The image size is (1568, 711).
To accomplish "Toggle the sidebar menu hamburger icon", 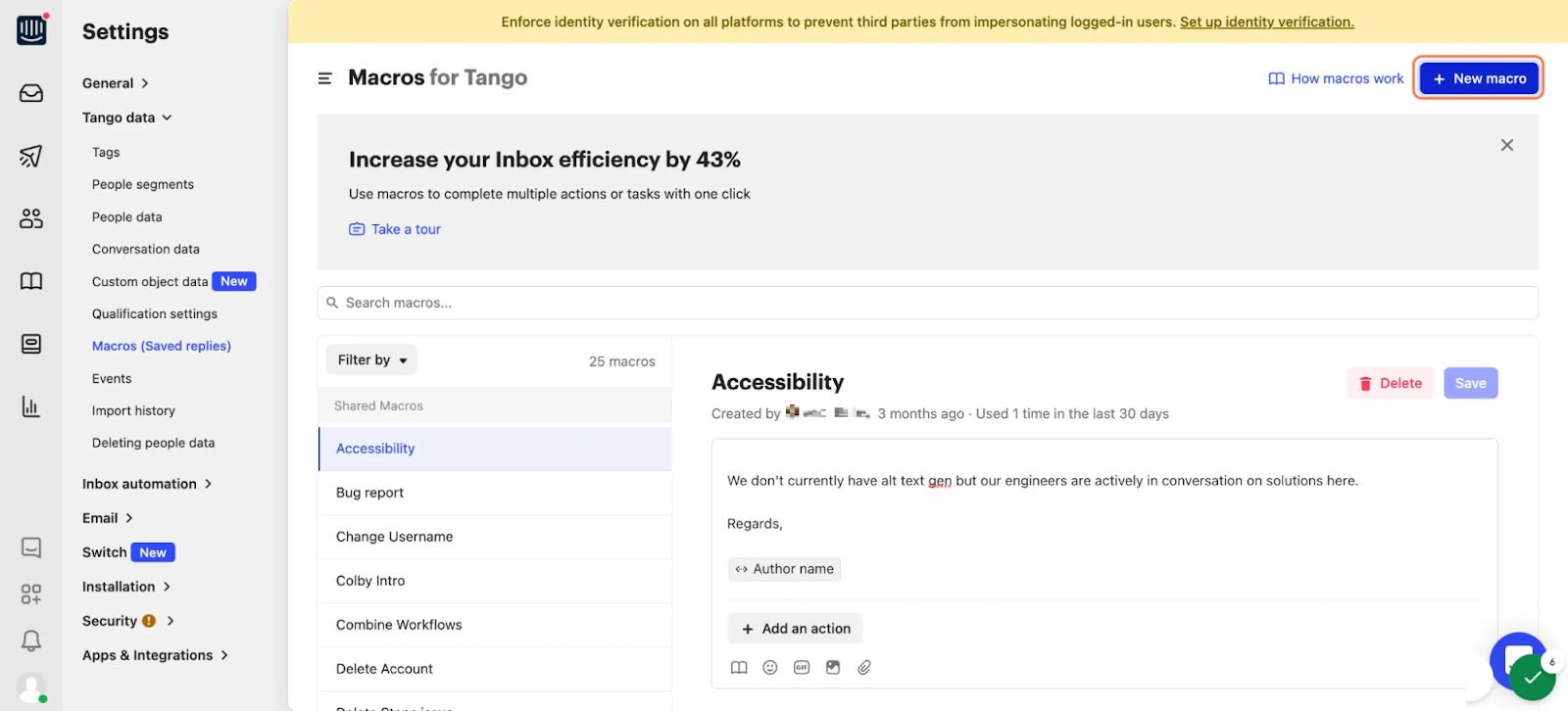I will (x=325, y=78).
